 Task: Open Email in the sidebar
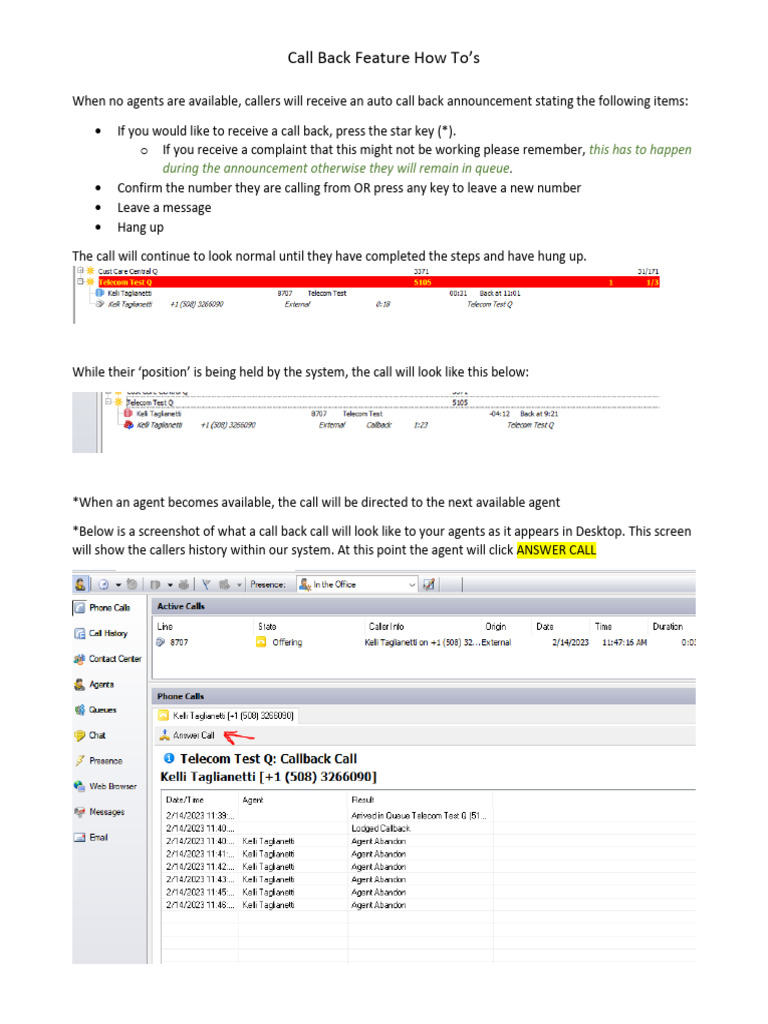click(91, 837)
